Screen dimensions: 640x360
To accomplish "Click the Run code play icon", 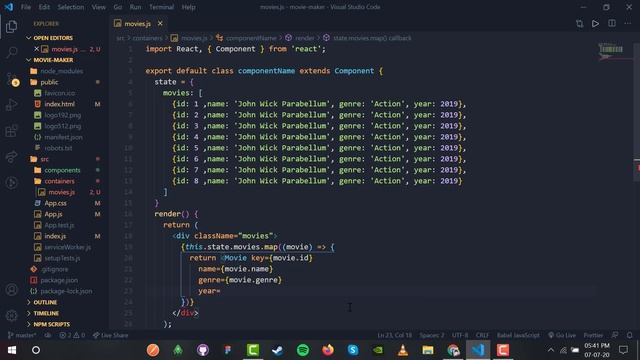I will tap(596, 24).
